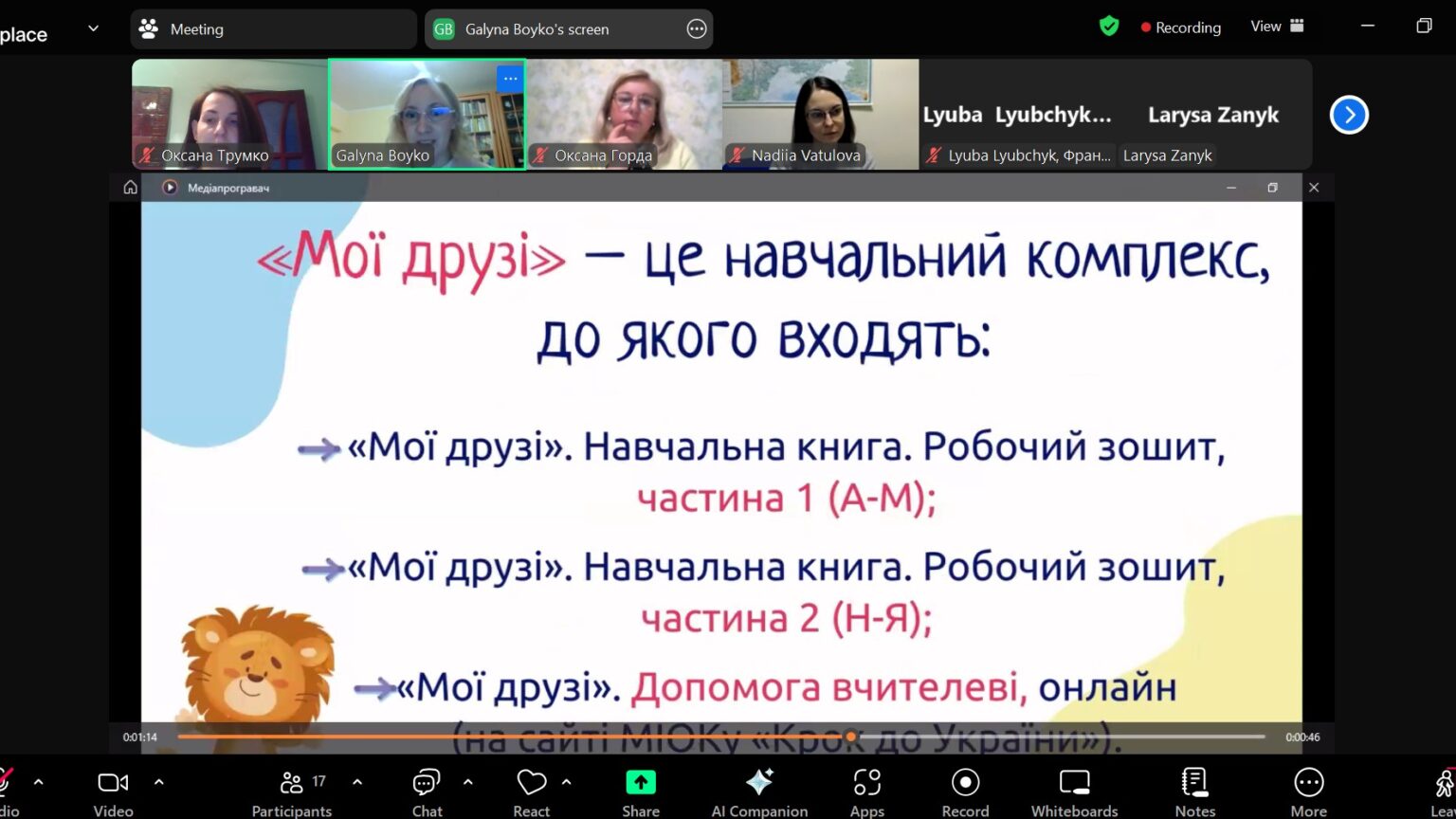Select Nadiia Vatulova's video thumbnail
The height and width of the screenshot is (819, 1456).
pos(820,114)
